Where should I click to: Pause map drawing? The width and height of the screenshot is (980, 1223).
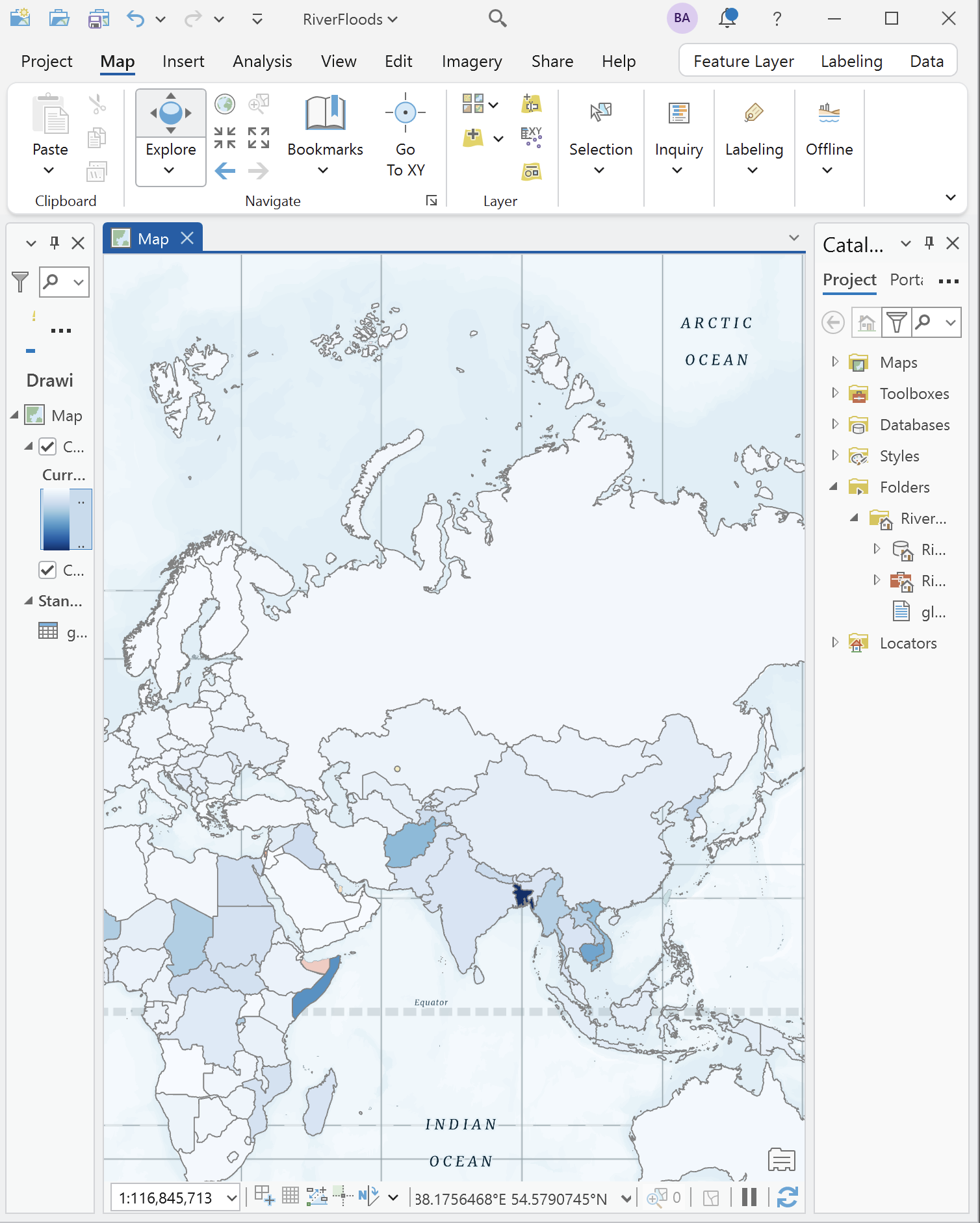749,1197
